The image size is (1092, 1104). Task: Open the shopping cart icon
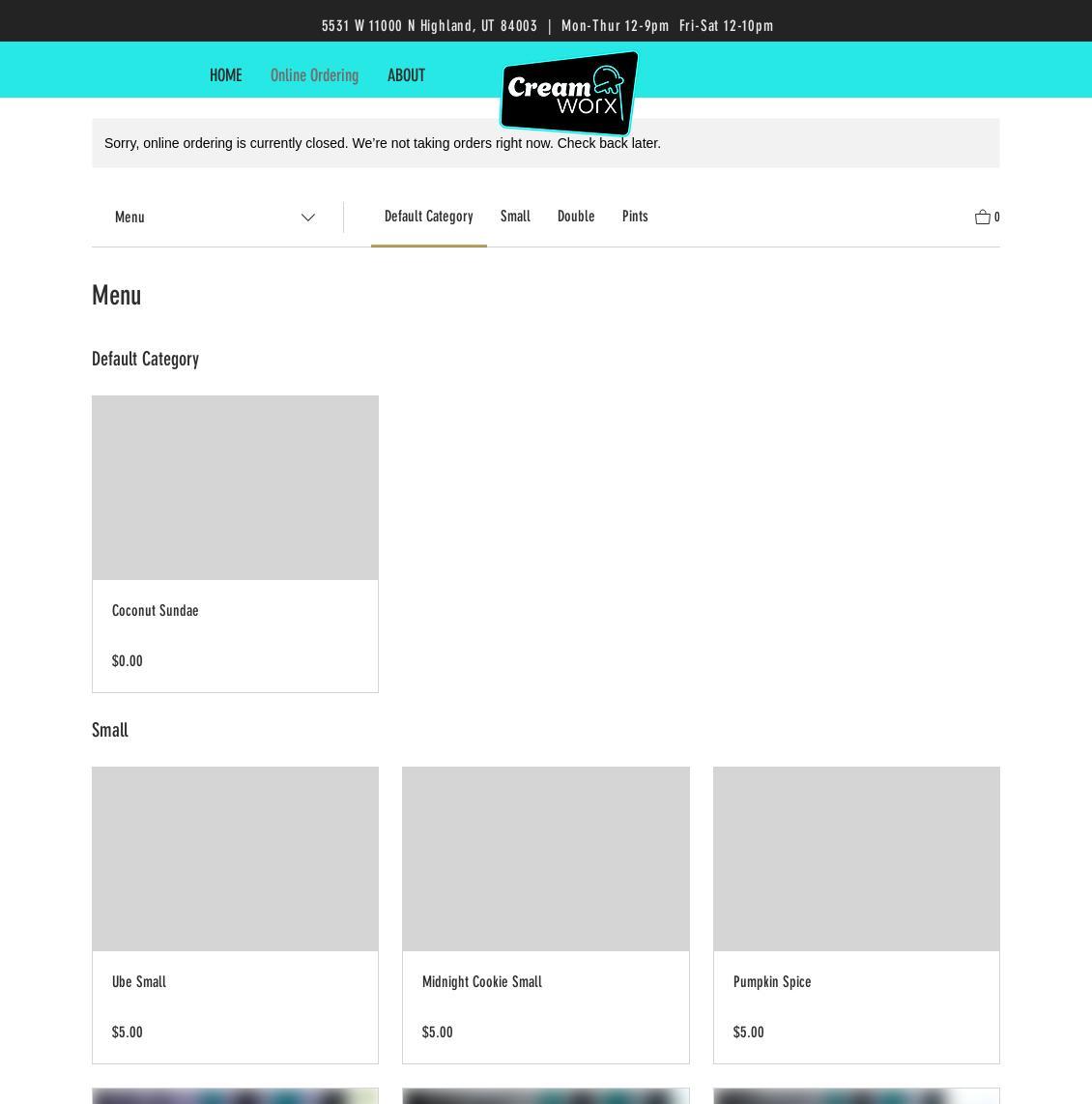pos(985,218)
